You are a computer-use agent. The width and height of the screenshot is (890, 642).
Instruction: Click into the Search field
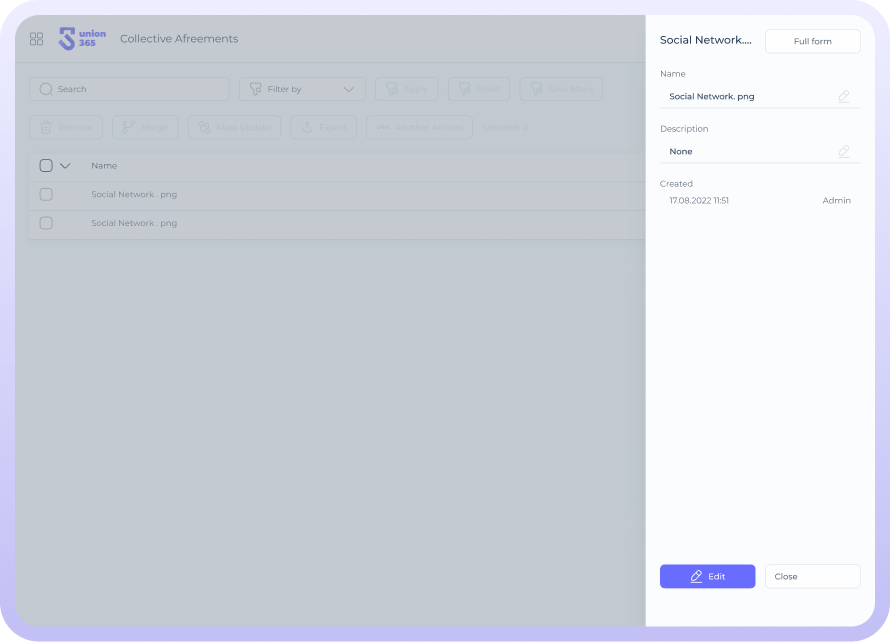pyautogui.click(x=129, y=89)
